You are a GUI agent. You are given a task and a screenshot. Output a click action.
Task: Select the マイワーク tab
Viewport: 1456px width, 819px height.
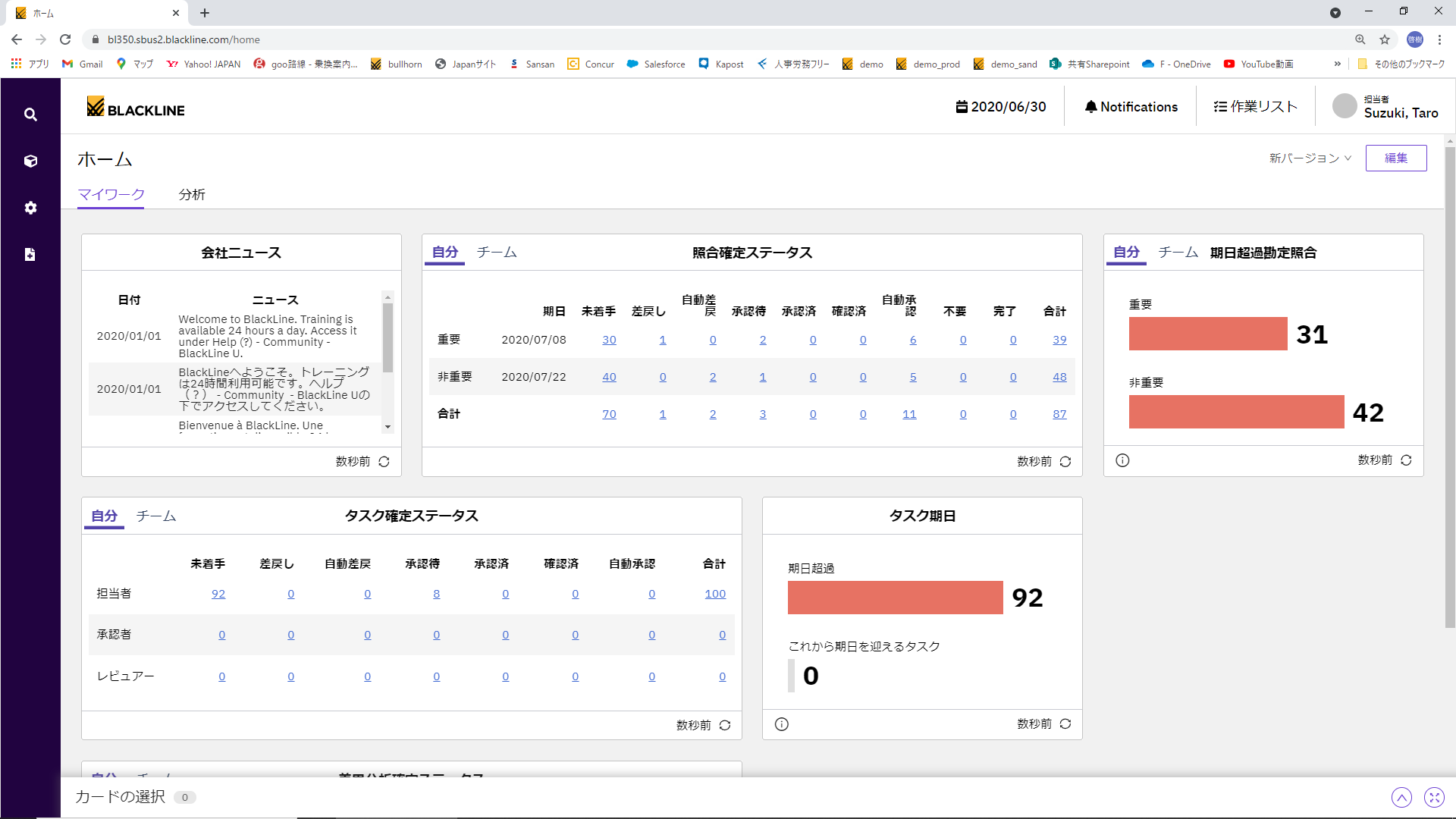pyautogui.click(x=111, y=195)
